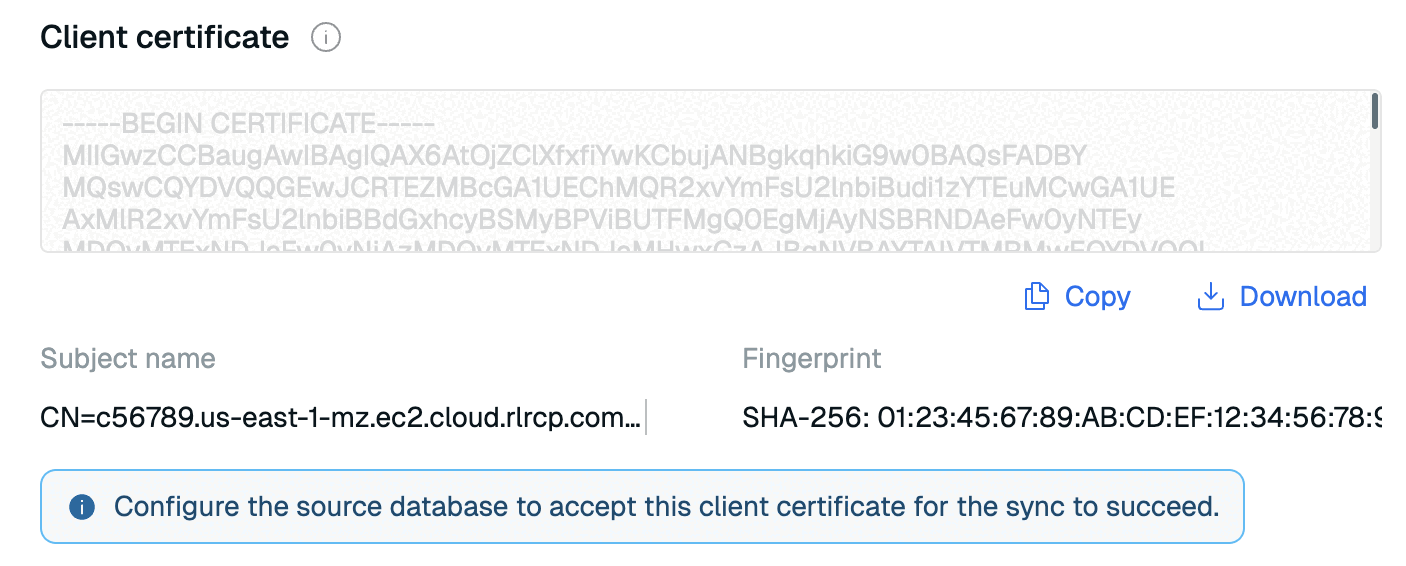The height and width of the screenshot is (566, 1406).
Task: Copy the certificate via Copy label
Action: coord(1097,296)
